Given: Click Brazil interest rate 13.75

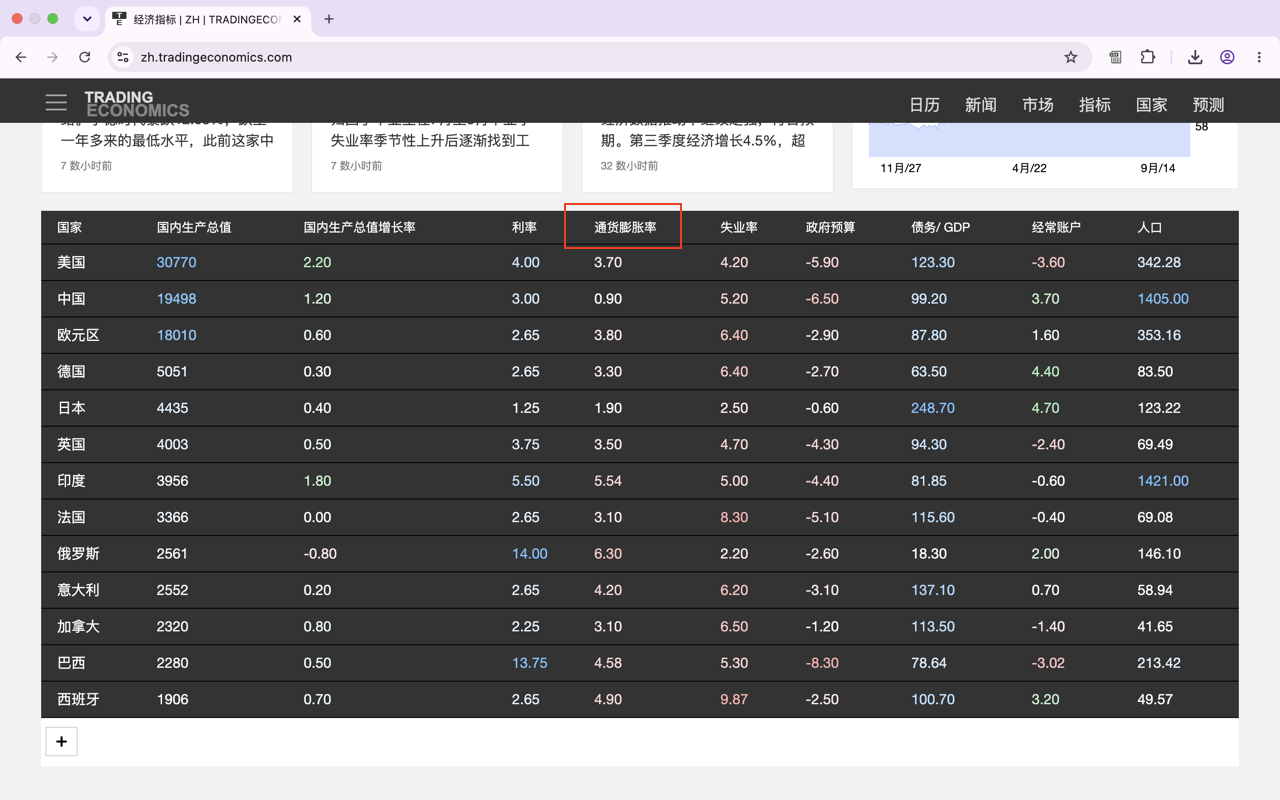Looking at the screenshot, I should click(x=529, y=663).
